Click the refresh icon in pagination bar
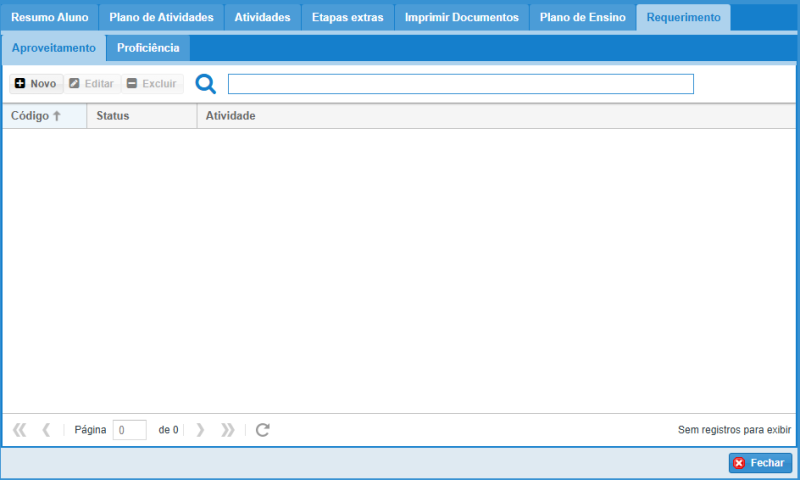 (x=263, y=430)
